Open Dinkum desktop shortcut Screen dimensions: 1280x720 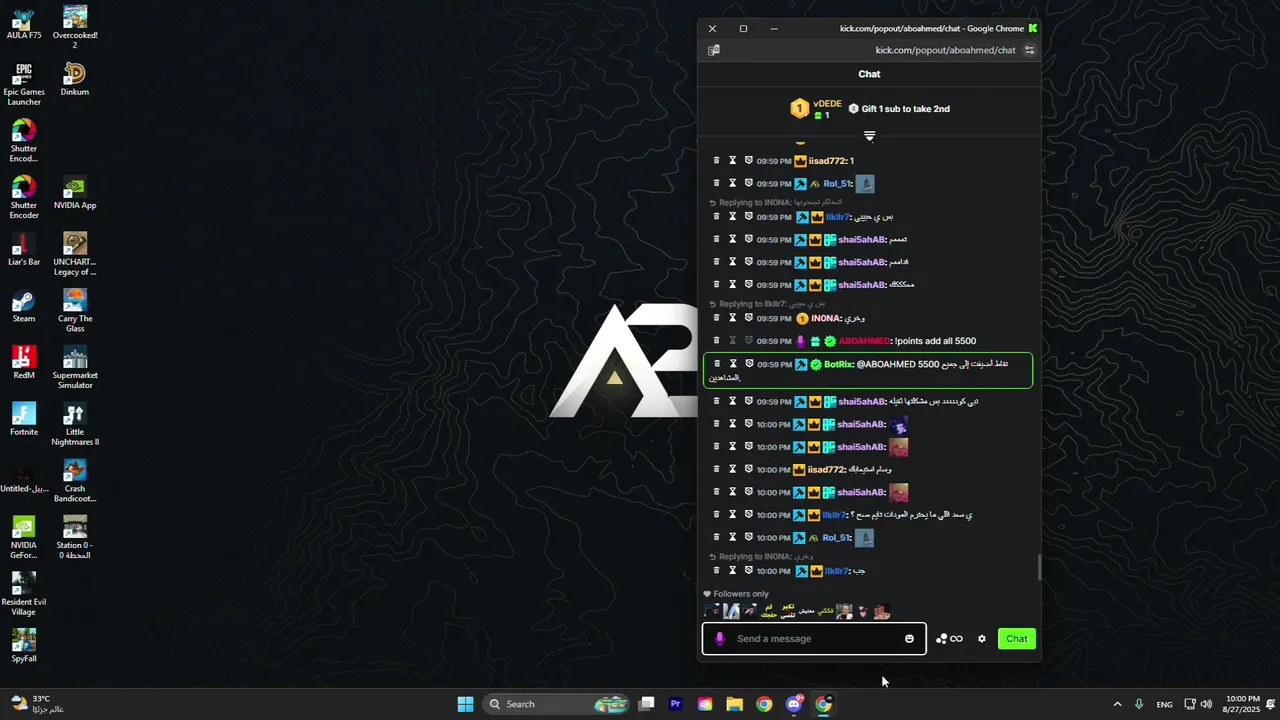(75, 79)
